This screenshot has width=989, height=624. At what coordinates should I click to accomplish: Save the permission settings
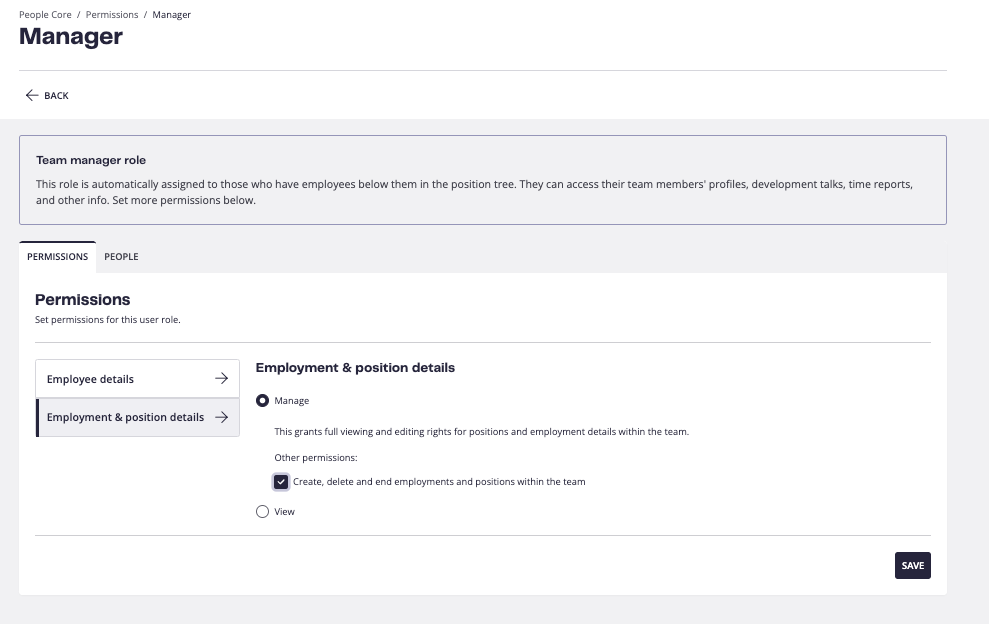point(913,565)
